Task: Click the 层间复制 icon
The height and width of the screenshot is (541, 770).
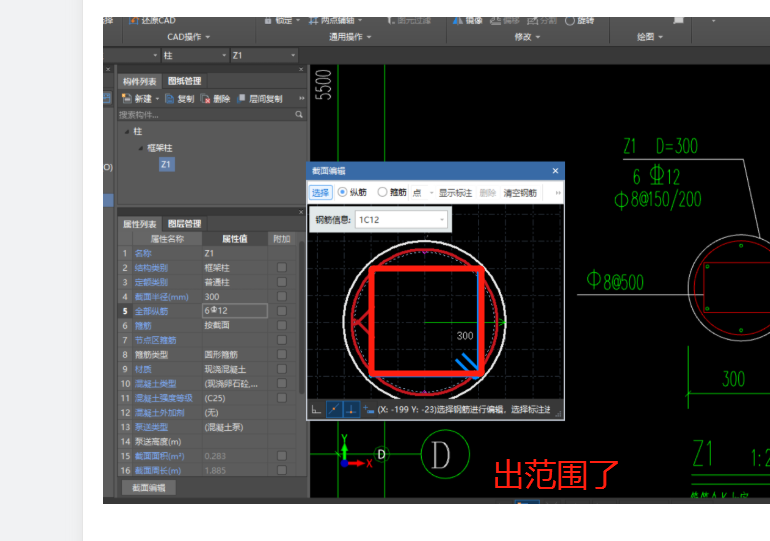Action: pos(241,99)
